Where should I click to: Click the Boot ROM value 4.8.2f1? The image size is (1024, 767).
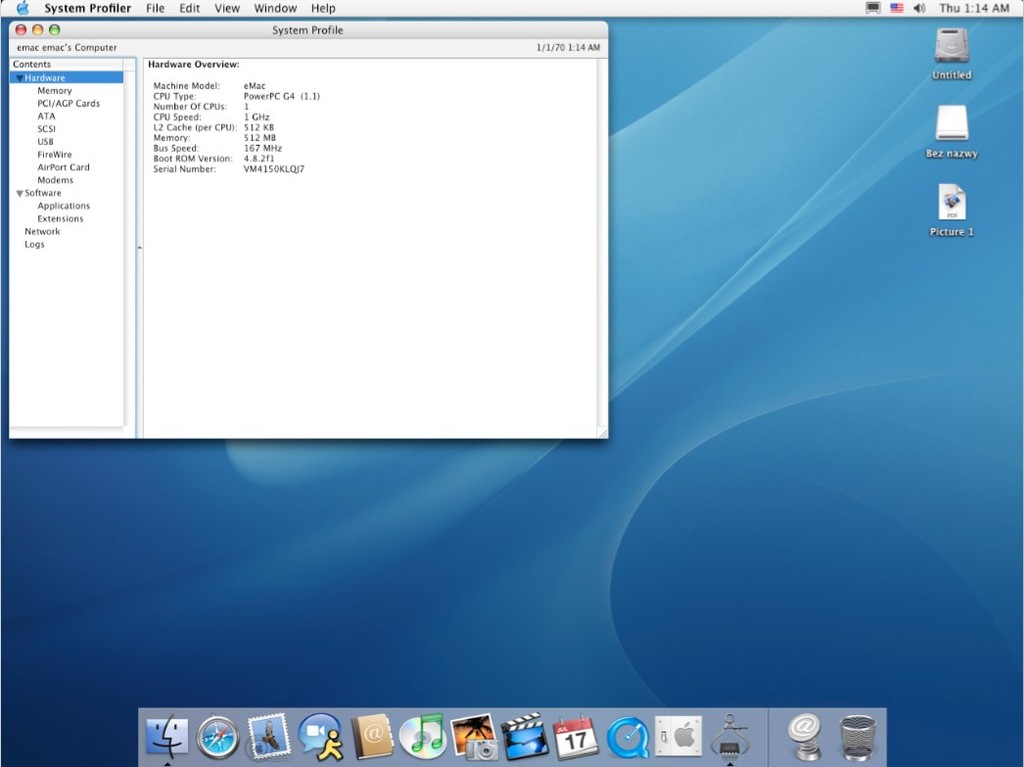[259, 159]
